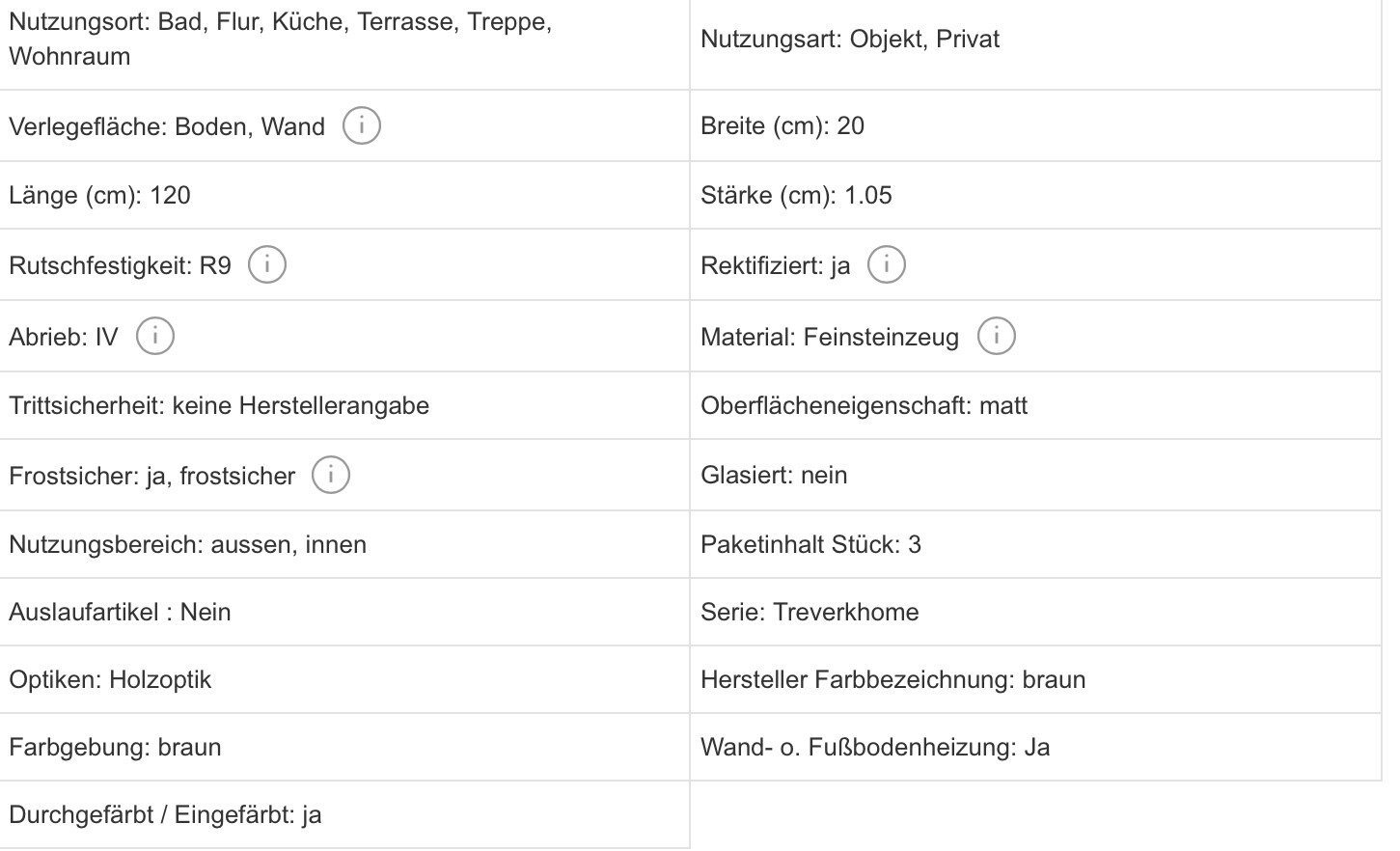1400x851 pixels.
Task: Open info icon beside Material: Feinsteinzeug
Action: (997, 336)
